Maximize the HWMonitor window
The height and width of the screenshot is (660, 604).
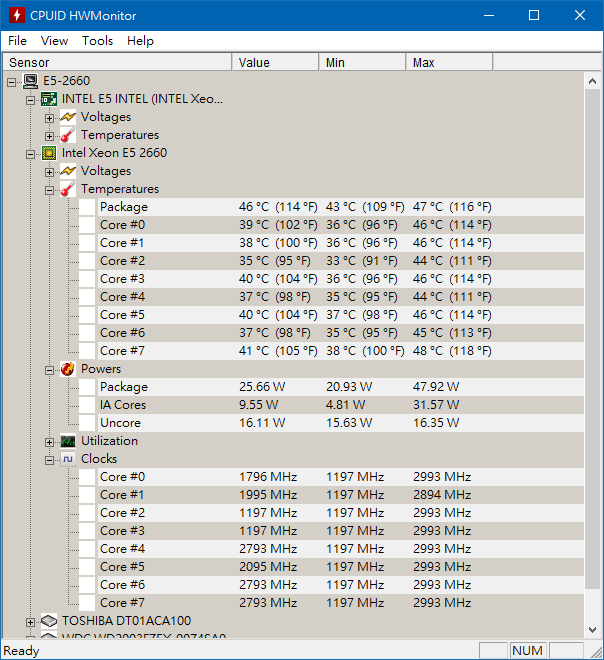click(534, 15)
